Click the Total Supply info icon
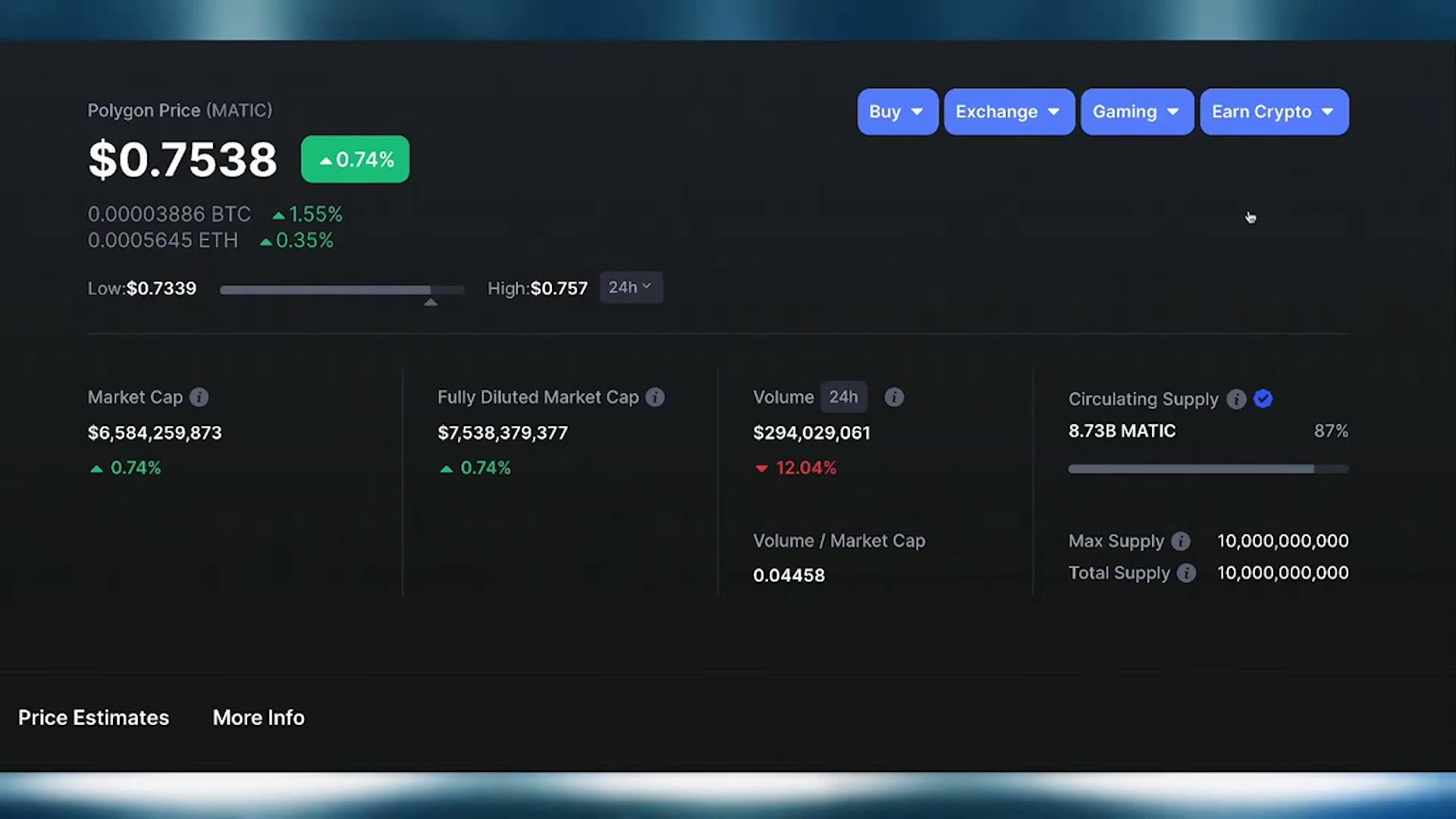This screenshot has height=819, width=1456. click(x=1186, y=573)
